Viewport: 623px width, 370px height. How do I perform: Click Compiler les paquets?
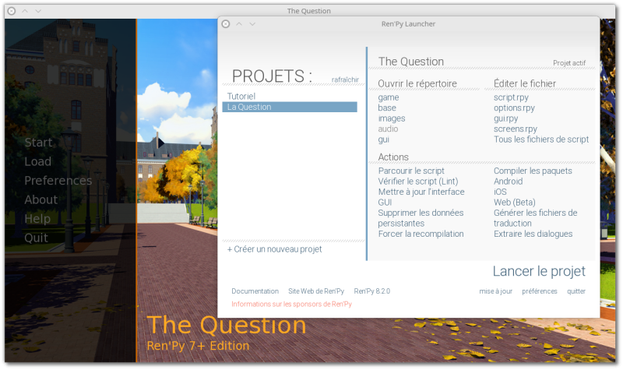click(533, 171)
